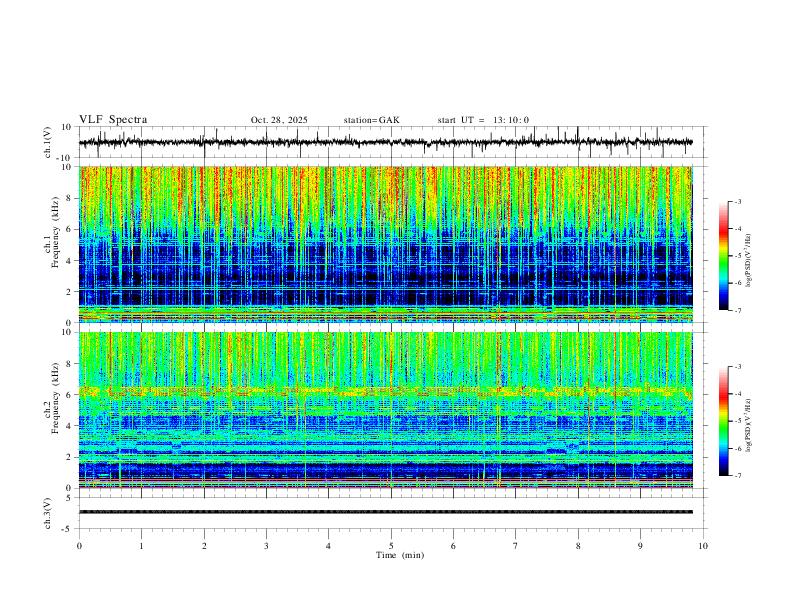Click the ch.3 flat black trace

(x=386, y=512)
